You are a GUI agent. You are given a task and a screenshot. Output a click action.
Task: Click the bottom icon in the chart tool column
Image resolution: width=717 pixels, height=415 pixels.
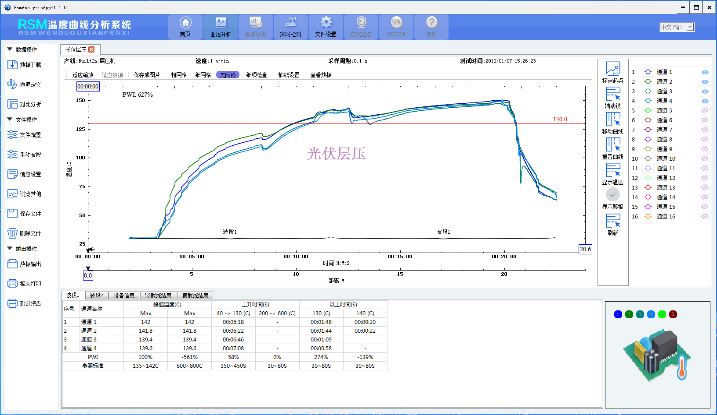coord(613,223)
